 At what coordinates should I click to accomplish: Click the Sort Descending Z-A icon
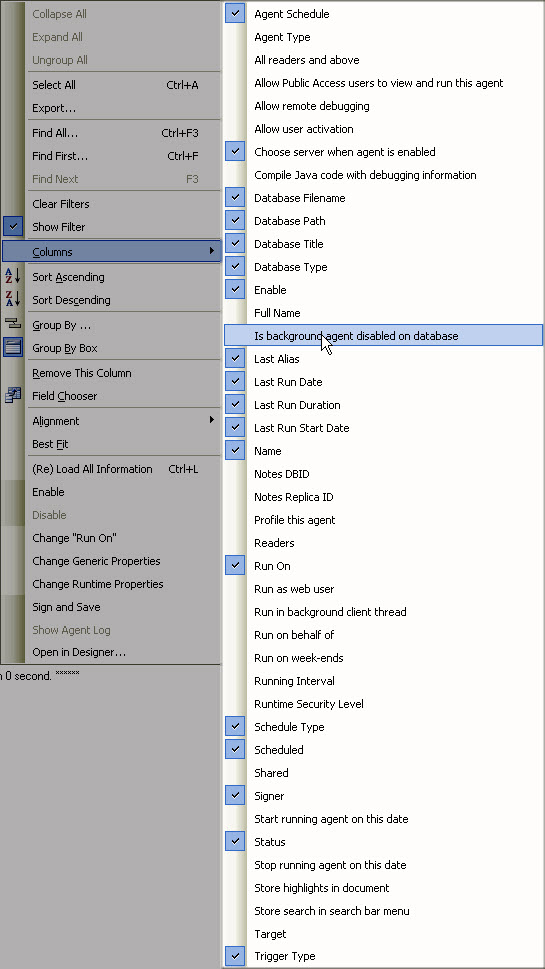[x=12, y=299]
